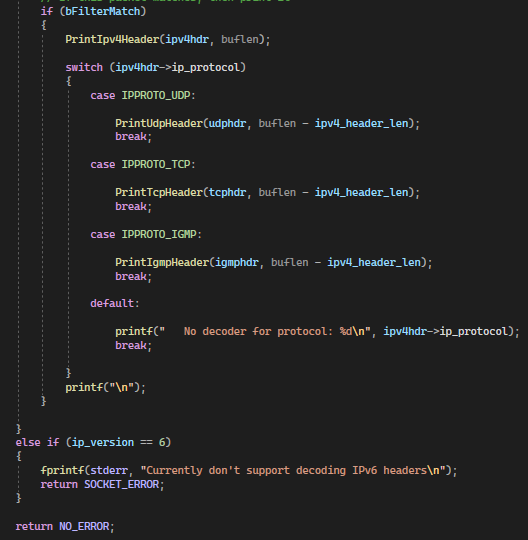The height and width of the screenshot is (540, 528).
Task: Click the ip_version variable
Action: [103, 442]
